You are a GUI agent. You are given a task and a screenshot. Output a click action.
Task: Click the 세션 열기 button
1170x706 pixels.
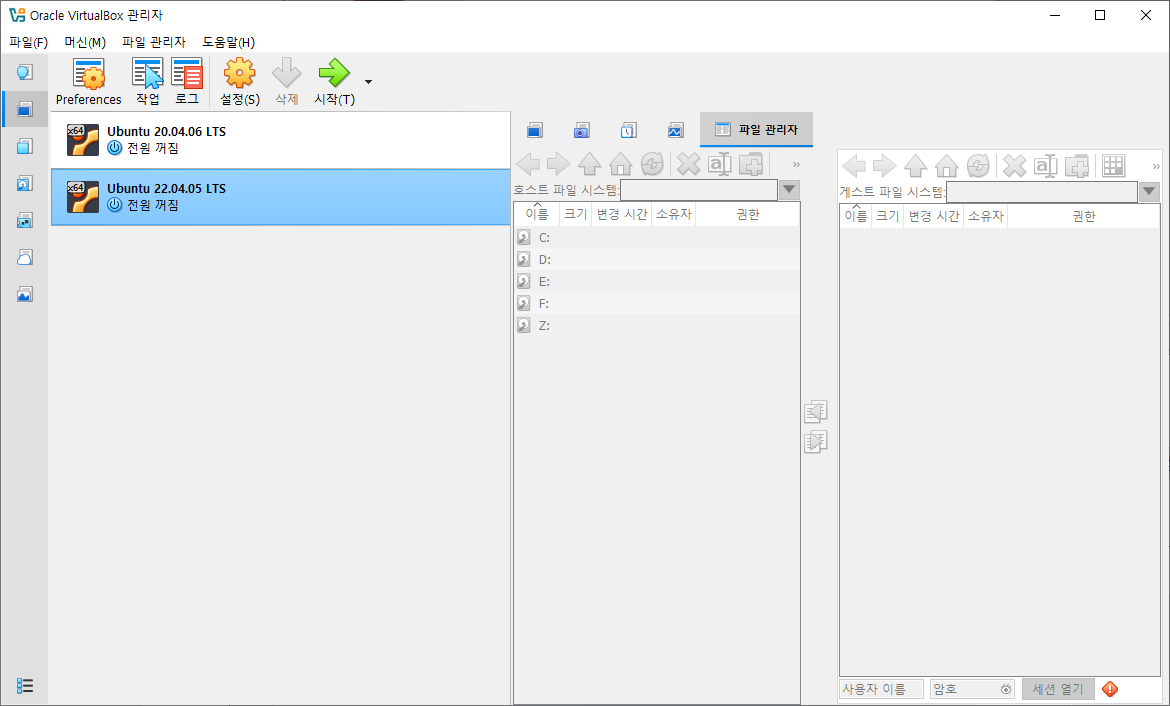pos(1057,689)
